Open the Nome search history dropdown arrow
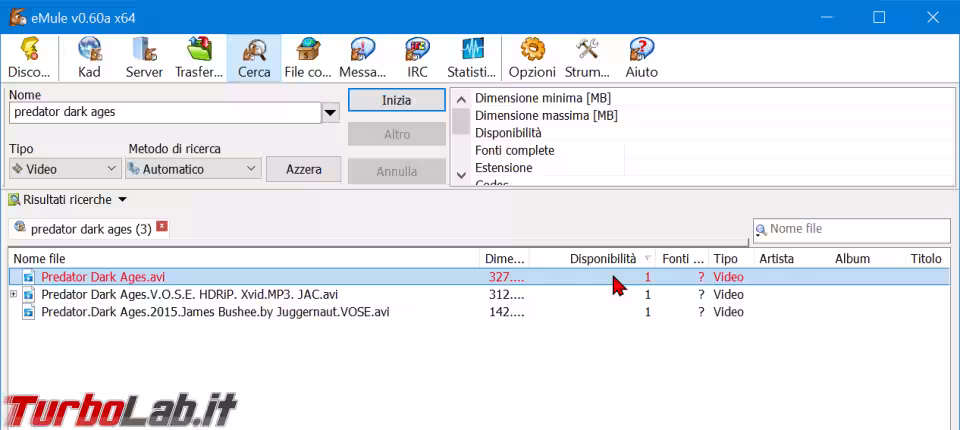The width and height of the screenshot is (960, 430). [331, 113]
